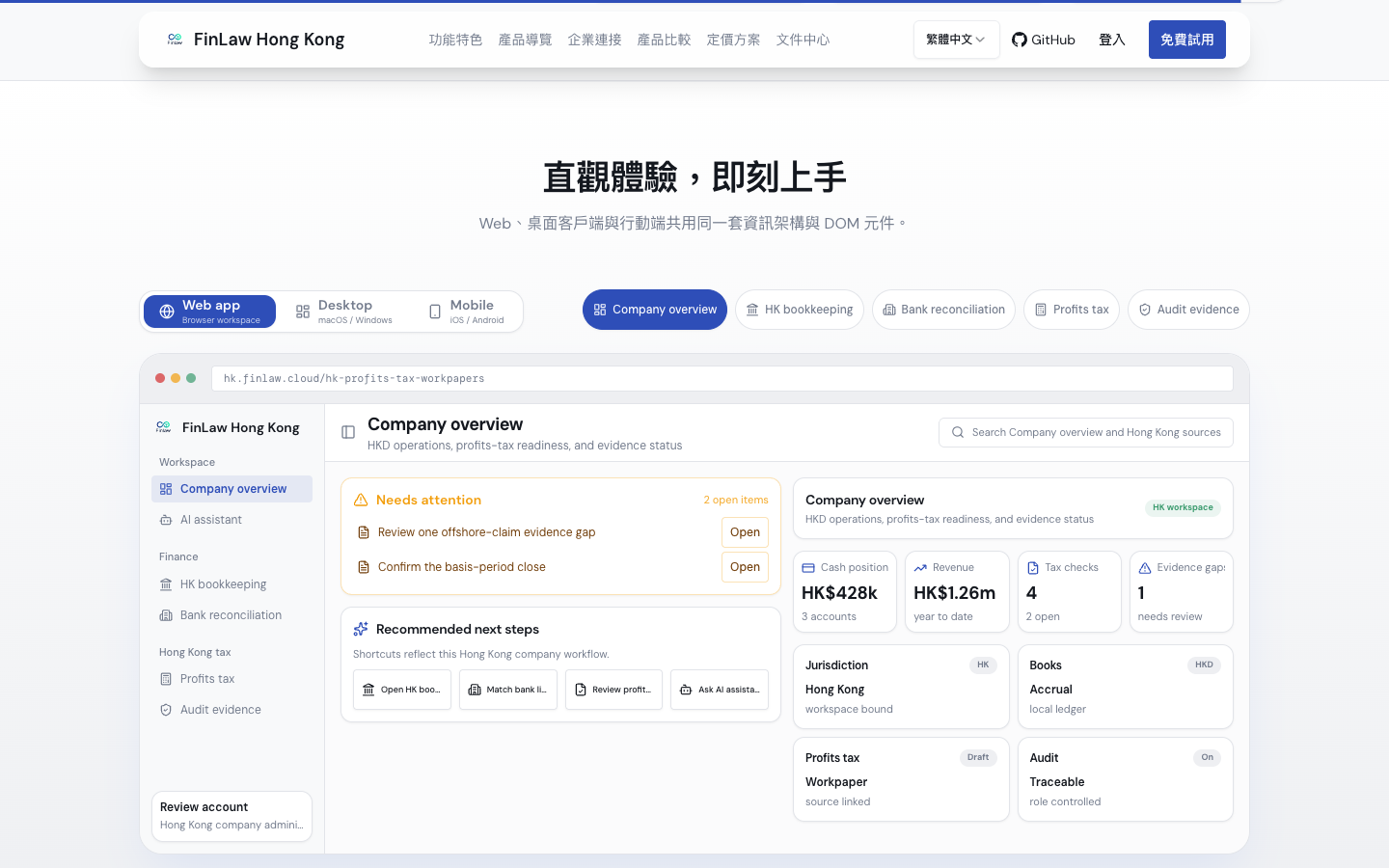Click the Revenue trend arrow icon

tap(920, 568)
